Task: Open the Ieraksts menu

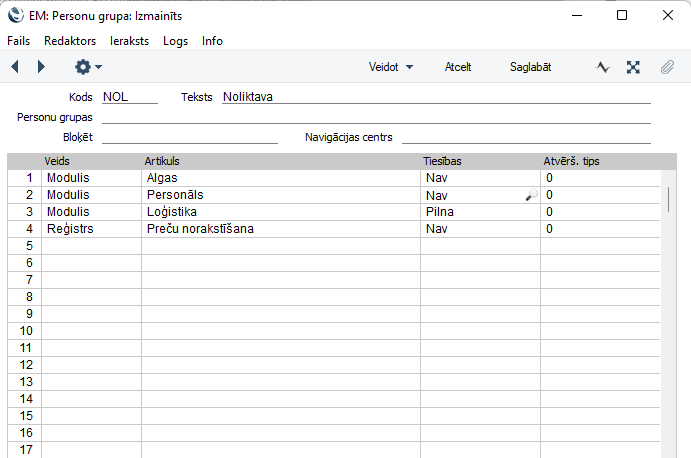Action: (129, 41)
